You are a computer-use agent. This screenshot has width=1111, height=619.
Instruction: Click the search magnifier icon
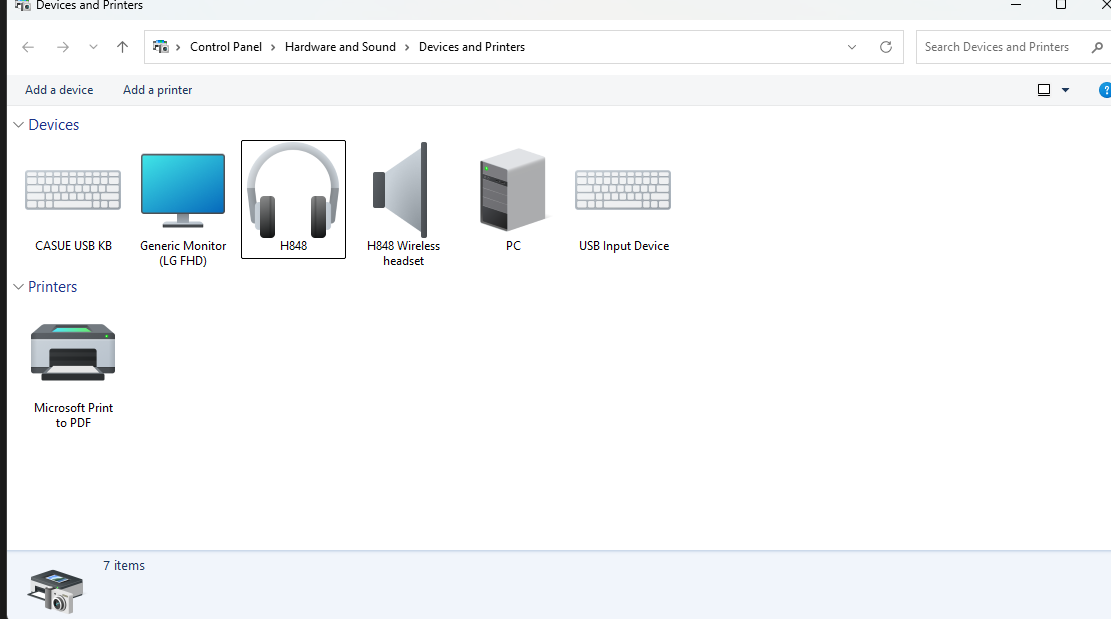click(x=1097, y=47)
